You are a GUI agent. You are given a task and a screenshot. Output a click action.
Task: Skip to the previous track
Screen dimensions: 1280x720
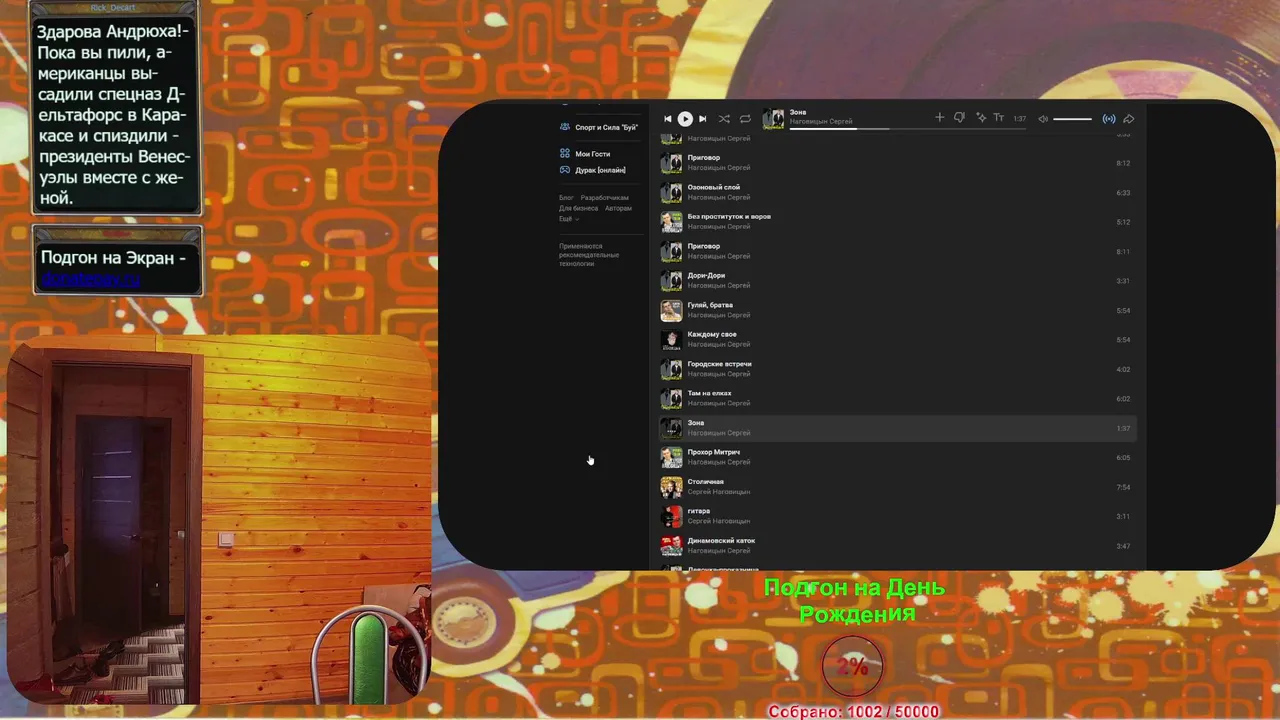pyautogui.click(x=668, y=119)
